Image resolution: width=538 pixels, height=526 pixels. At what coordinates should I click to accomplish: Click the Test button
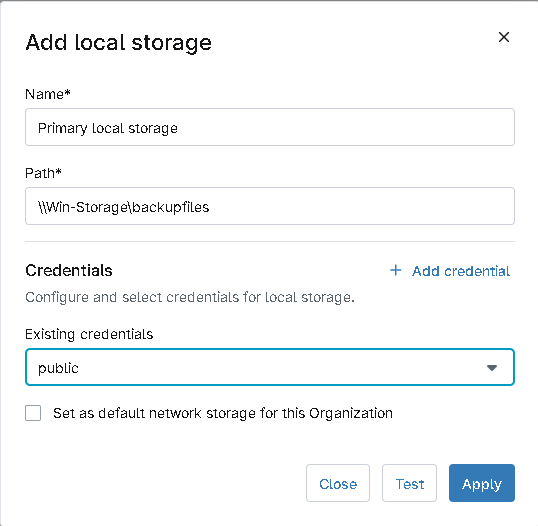(x=409, y=483)
